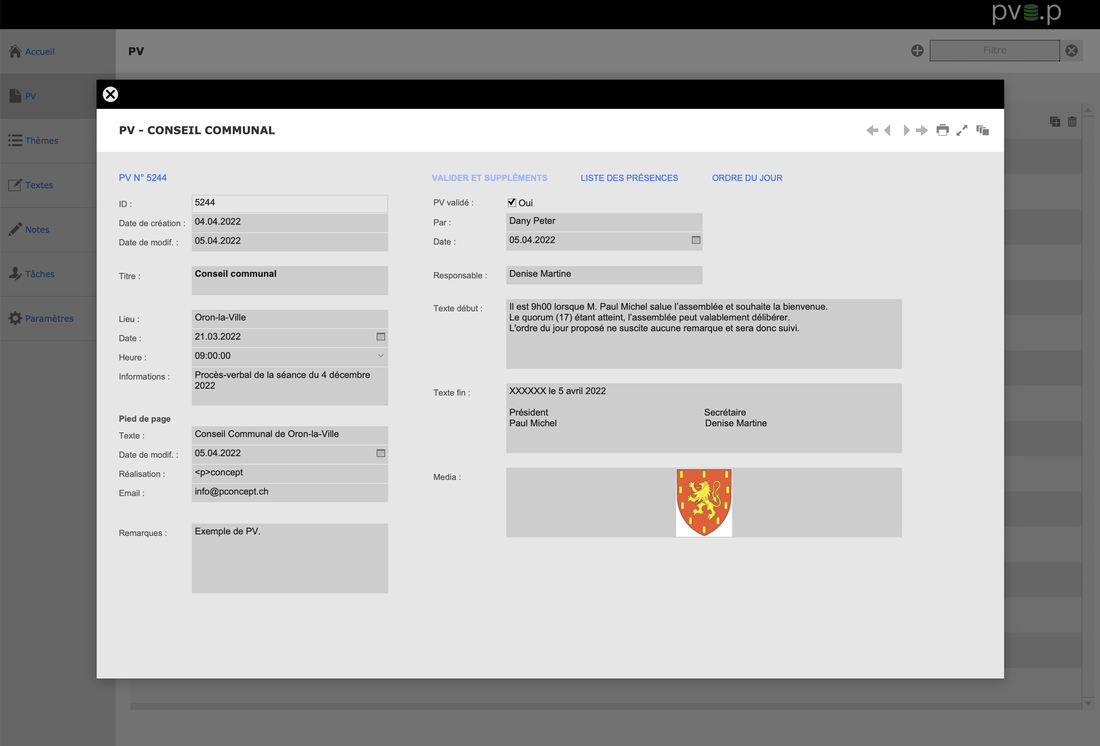Open the calendar picker for the validation Date
1100x746 pixels.
[x=696, y=240]
